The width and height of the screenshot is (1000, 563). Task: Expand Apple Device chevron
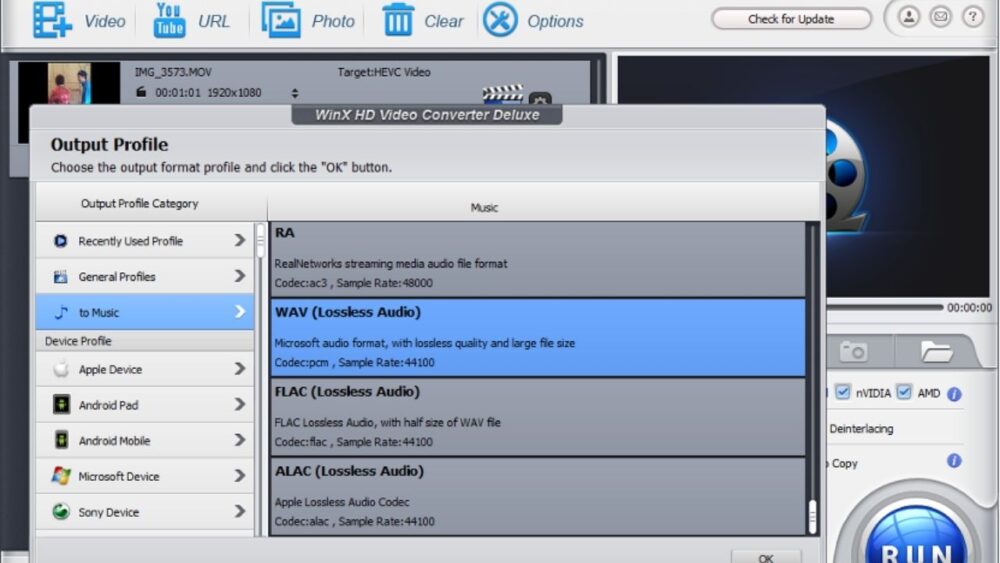point(240,369)
